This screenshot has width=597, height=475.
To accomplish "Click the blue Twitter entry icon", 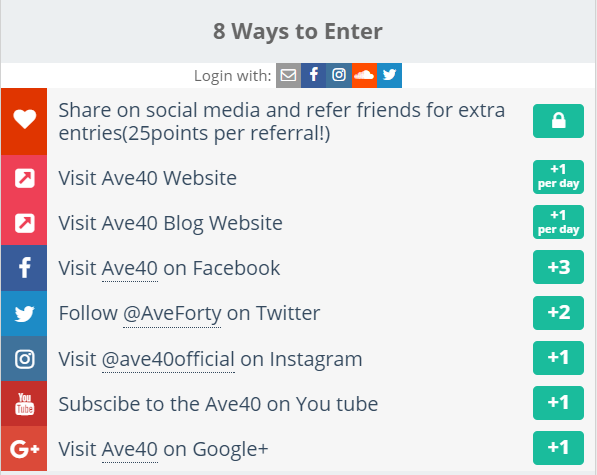I will 24,314.
